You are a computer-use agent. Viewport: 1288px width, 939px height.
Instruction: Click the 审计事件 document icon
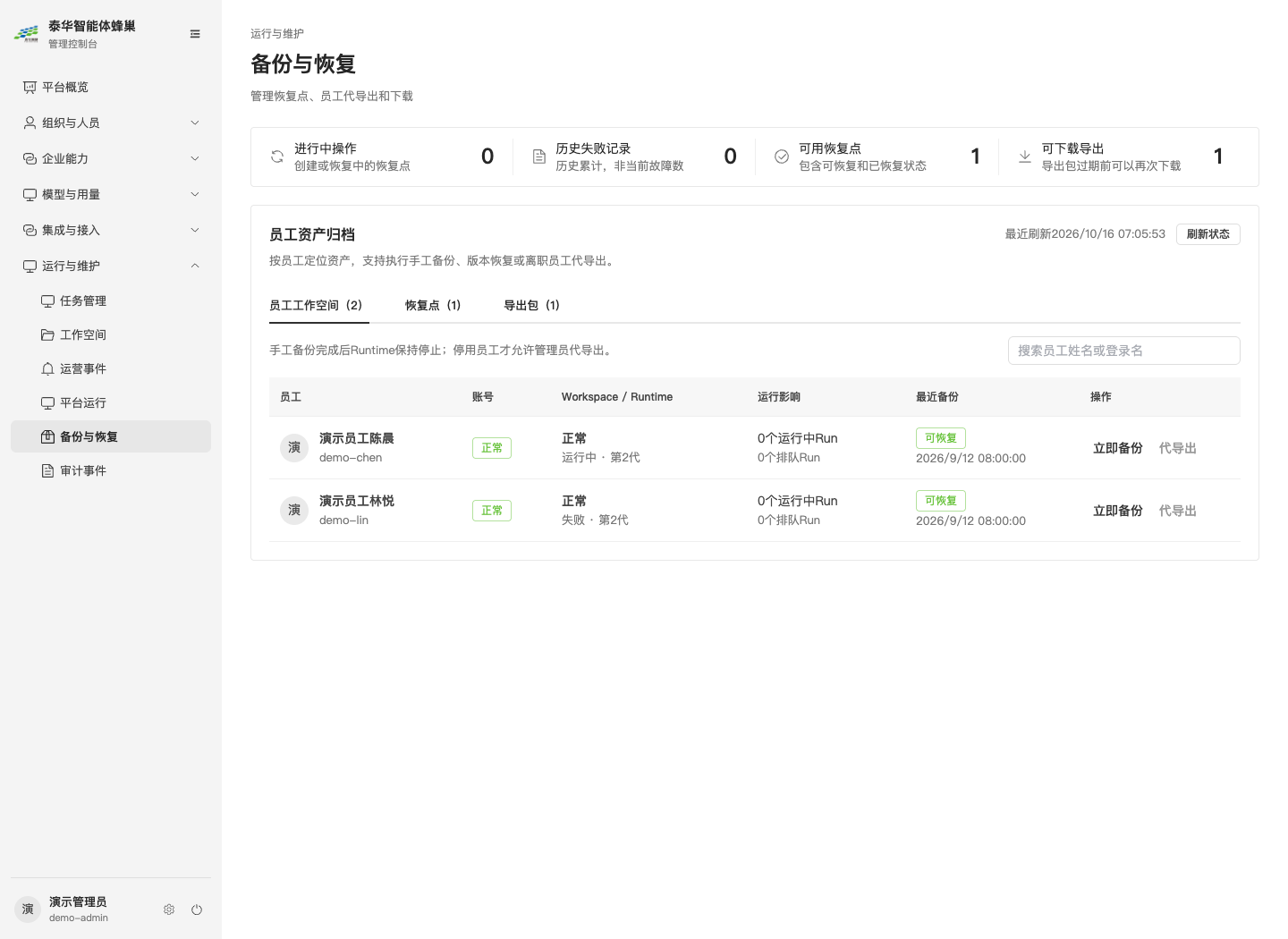tap(47, 470)
